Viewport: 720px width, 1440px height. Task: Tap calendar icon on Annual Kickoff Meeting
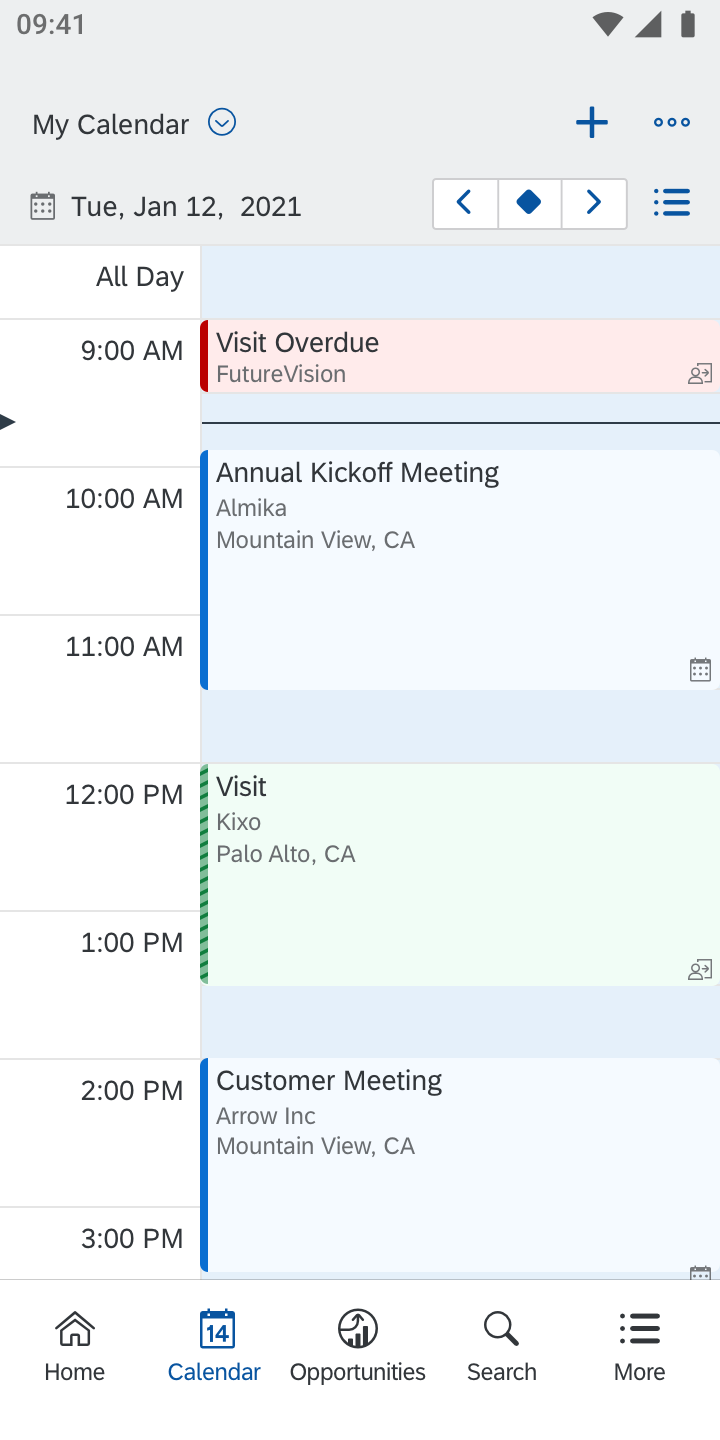pyautogui.click(x=700, y=670)
